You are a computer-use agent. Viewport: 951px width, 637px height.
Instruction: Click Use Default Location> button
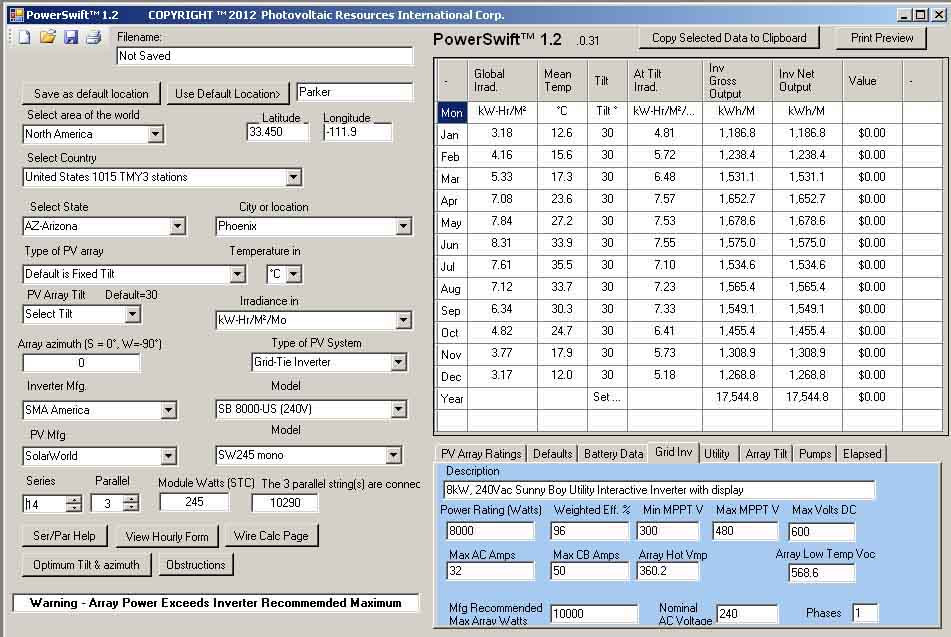[x=227, y=94]
